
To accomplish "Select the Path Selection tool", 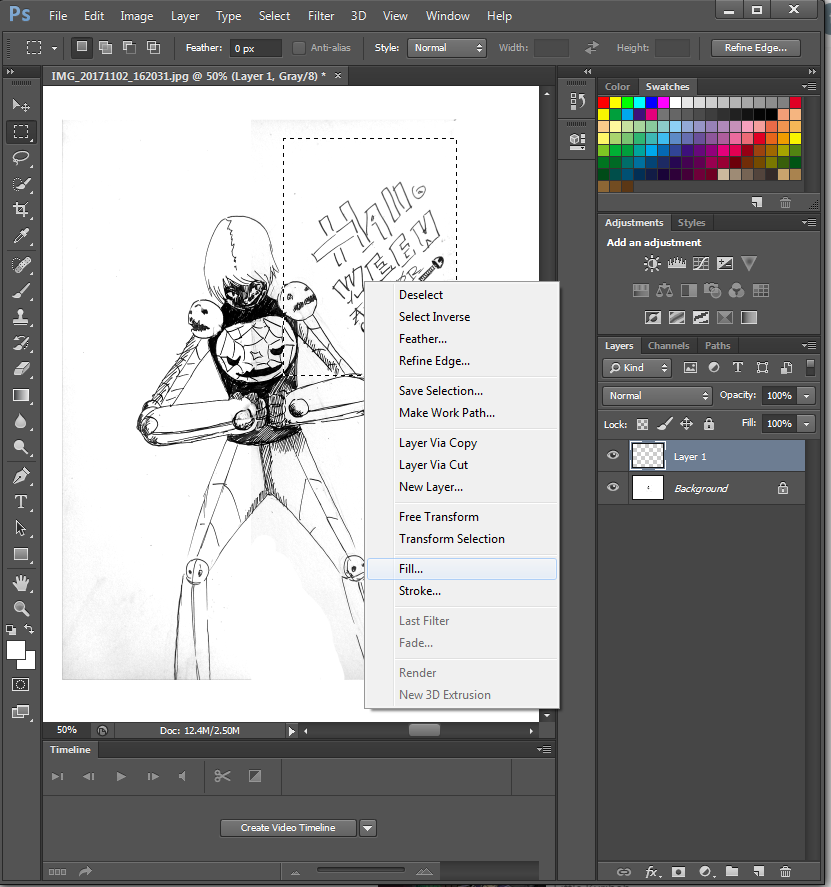I will 21,528.
